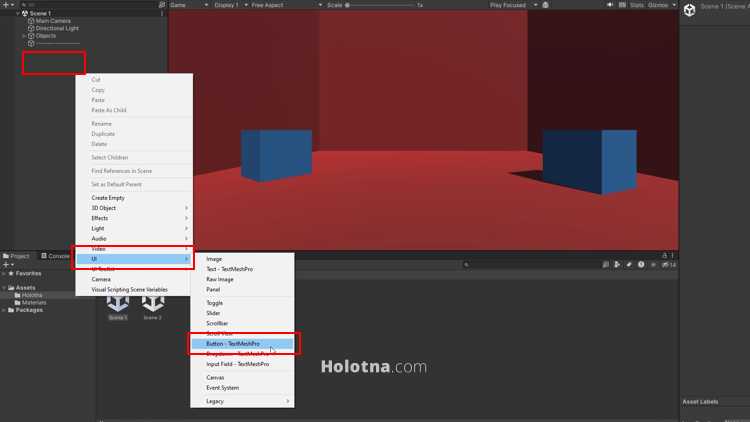The image size is (750, 422).
Task: Click the Materials folder icon in Assets
Action: coord(18,302)
